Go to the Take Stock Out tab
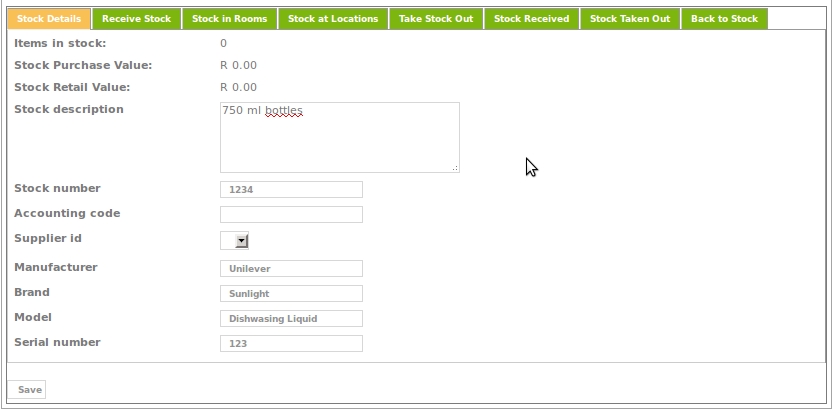Image resolution: width=837 pixels, height=411 pixels. click(x=436, y=19)
